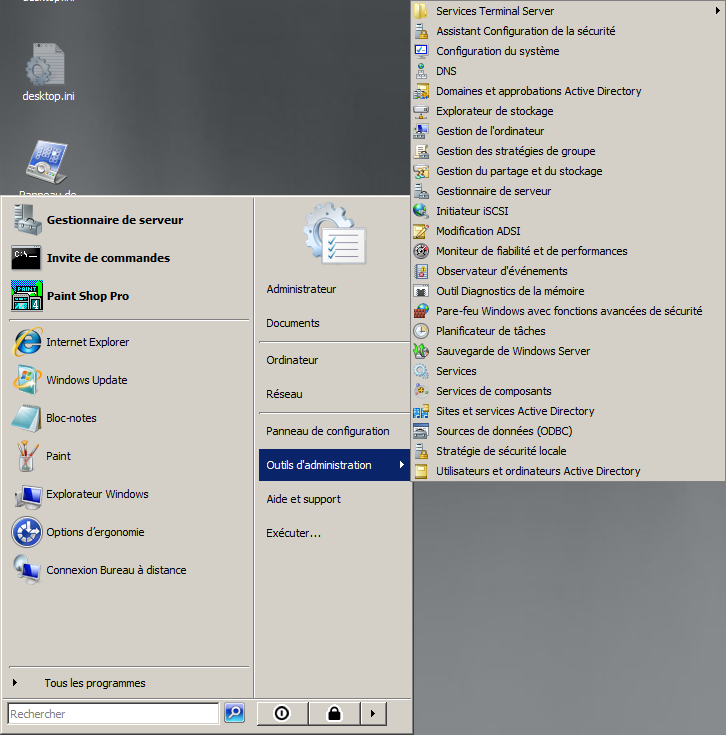Launch Windows Update via its icon
Screen dimensions: 726x735
pos(27,380)
